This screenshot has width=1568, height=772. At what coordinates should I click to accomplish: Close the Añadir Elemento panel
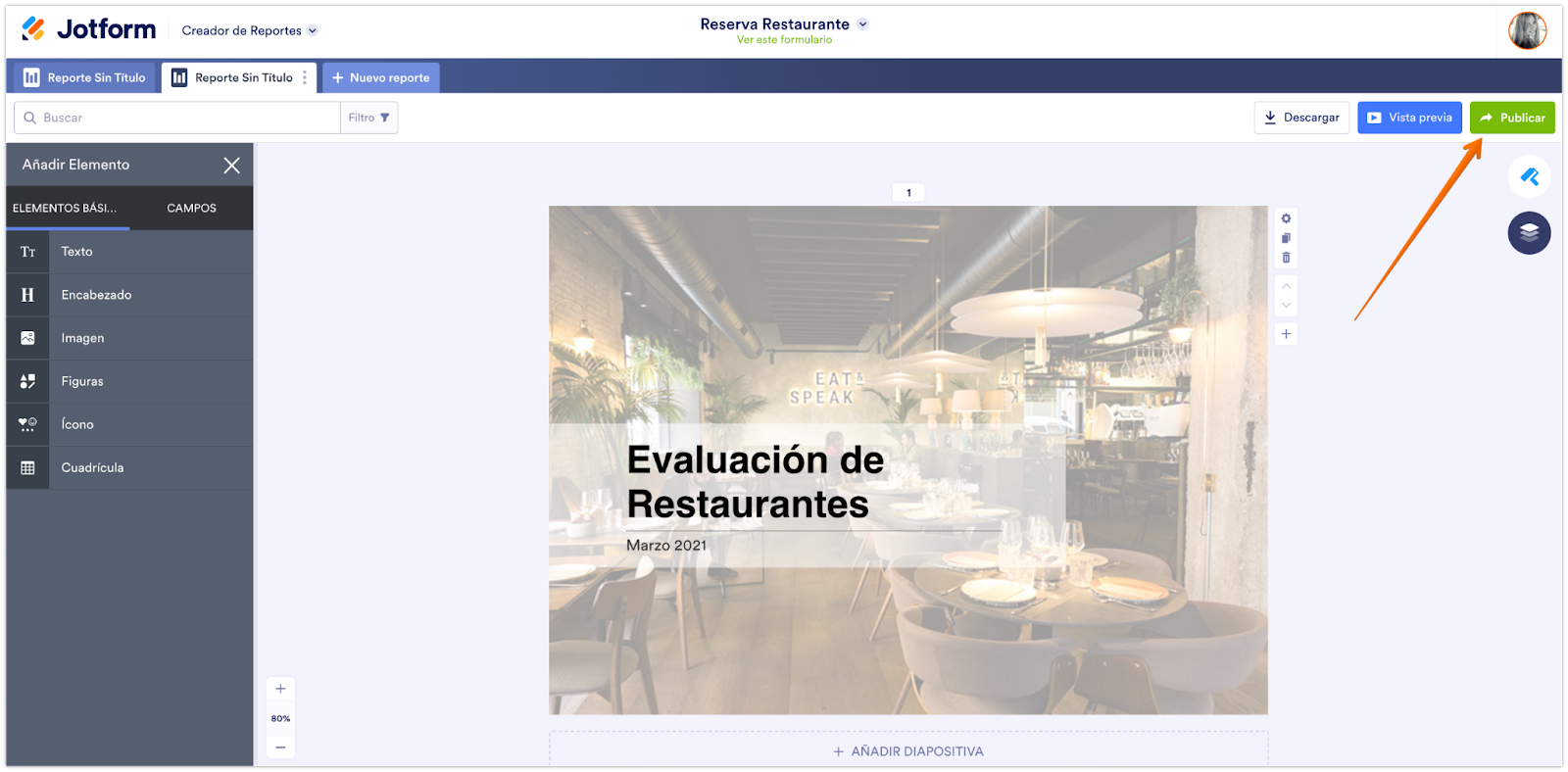coord(231,166)
